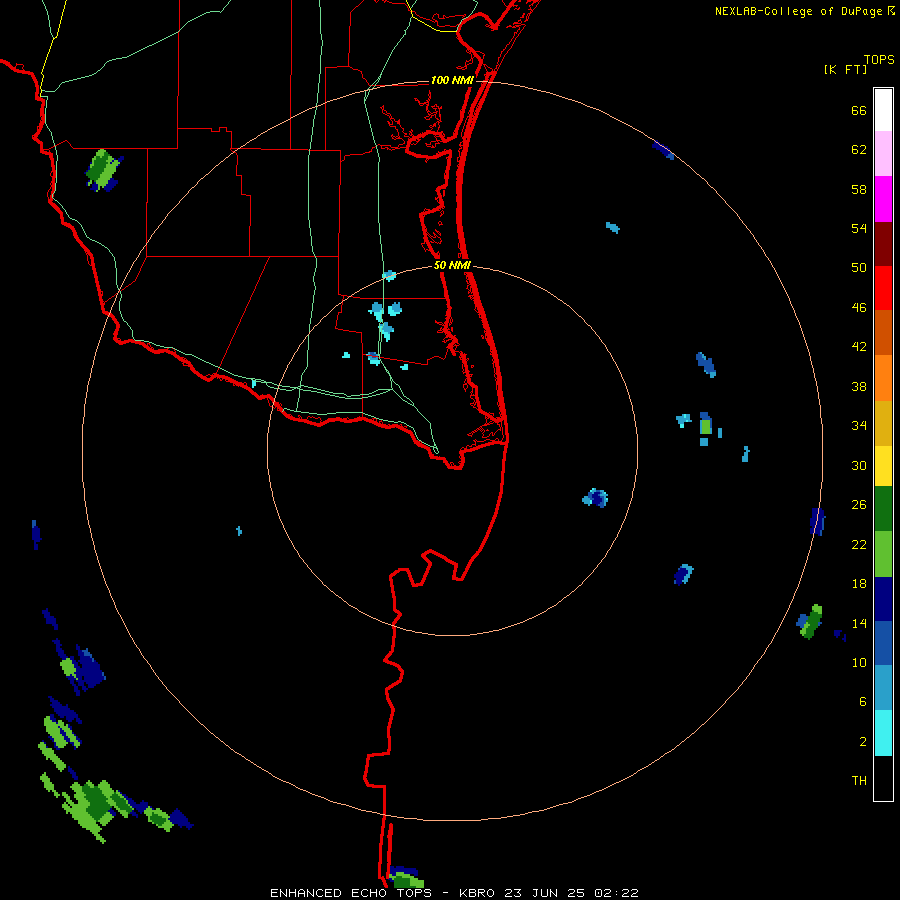Click the 66 scale value label

pyautogui.click(x=859, y=110)
